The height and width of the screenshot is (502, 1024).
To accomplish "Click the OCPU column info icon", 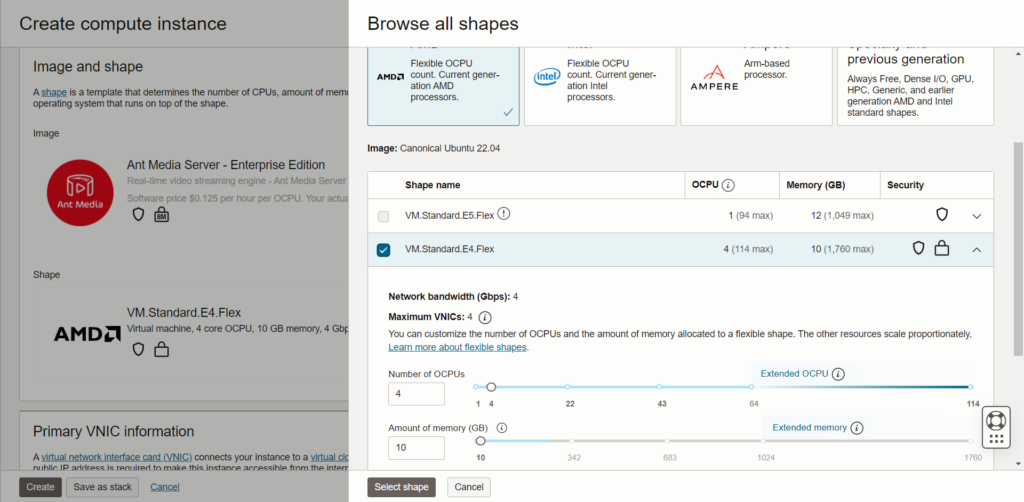I will pos(729,185).
